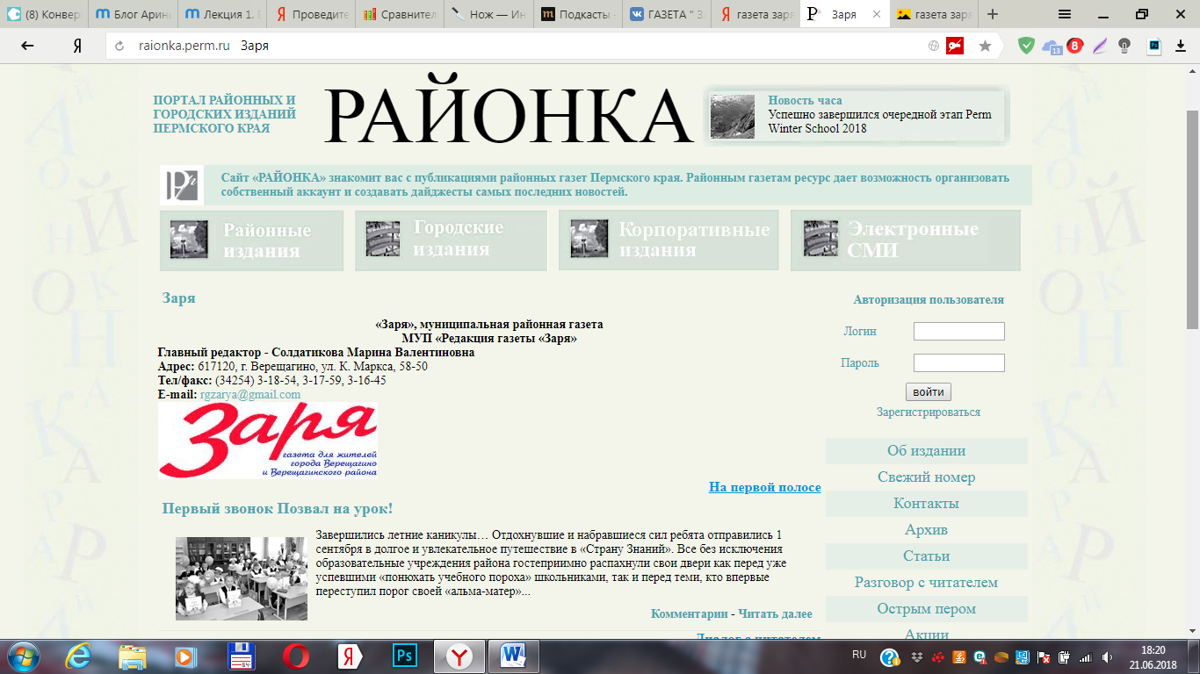Open the Новость часа link
Image resolution: width=1200 pixels, height=674 pixels.
coord(805,100)
